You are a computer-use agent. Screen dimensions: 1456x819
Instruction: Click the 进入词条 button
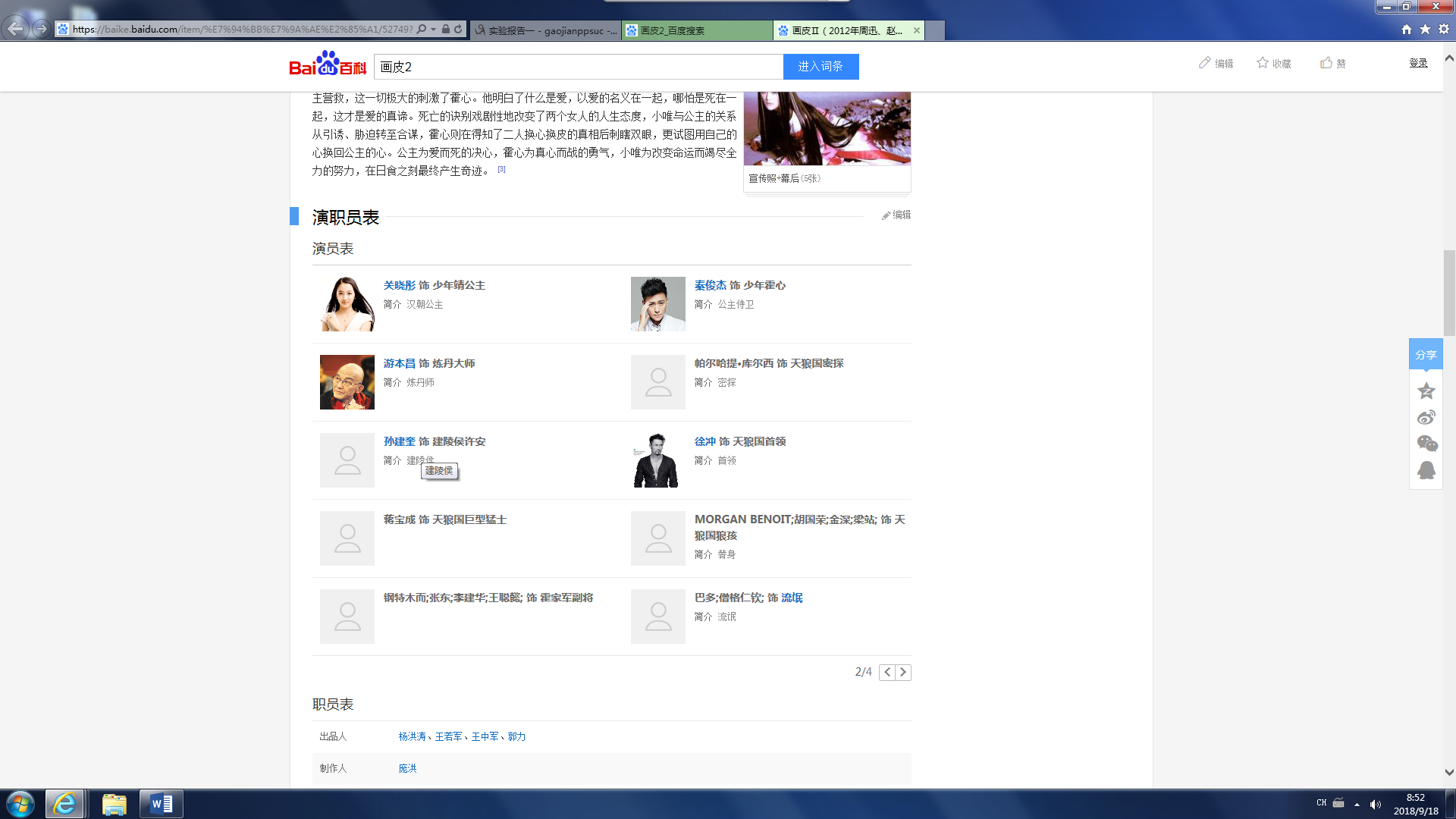tap(821, 67)
